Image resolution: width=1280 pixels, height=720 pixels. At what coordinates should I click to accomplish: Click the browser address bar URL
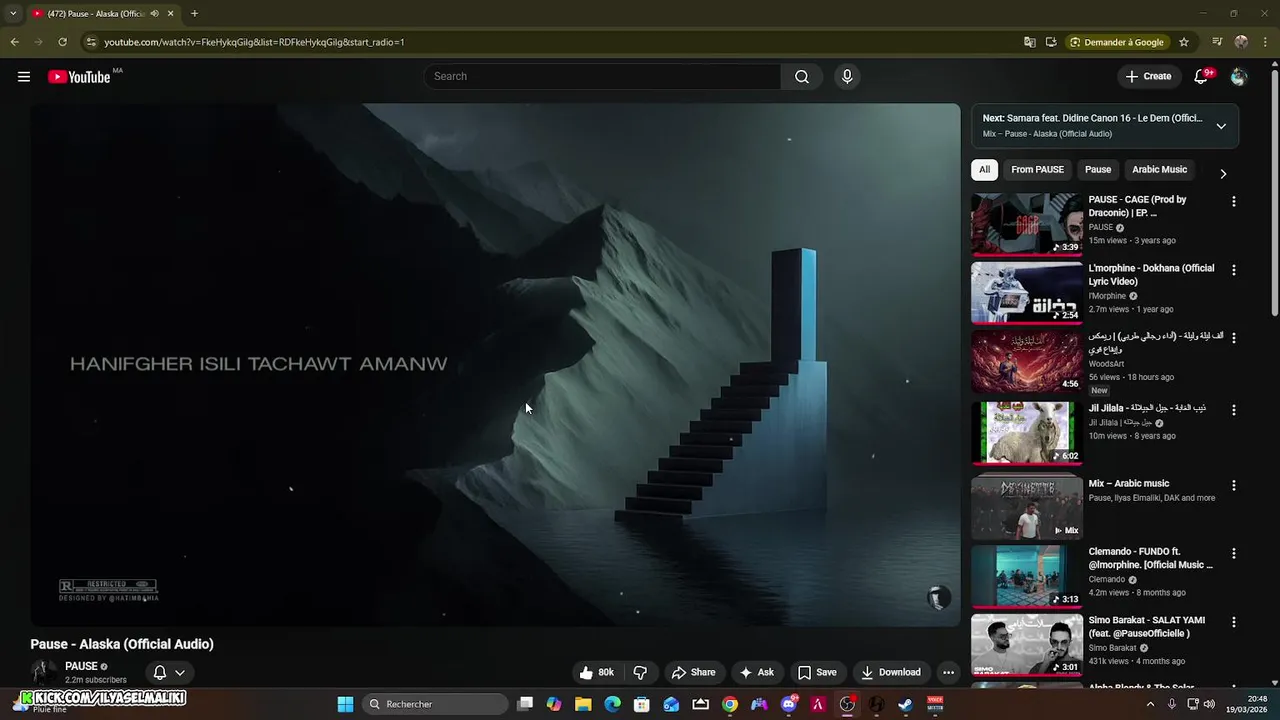coord(254,42)
